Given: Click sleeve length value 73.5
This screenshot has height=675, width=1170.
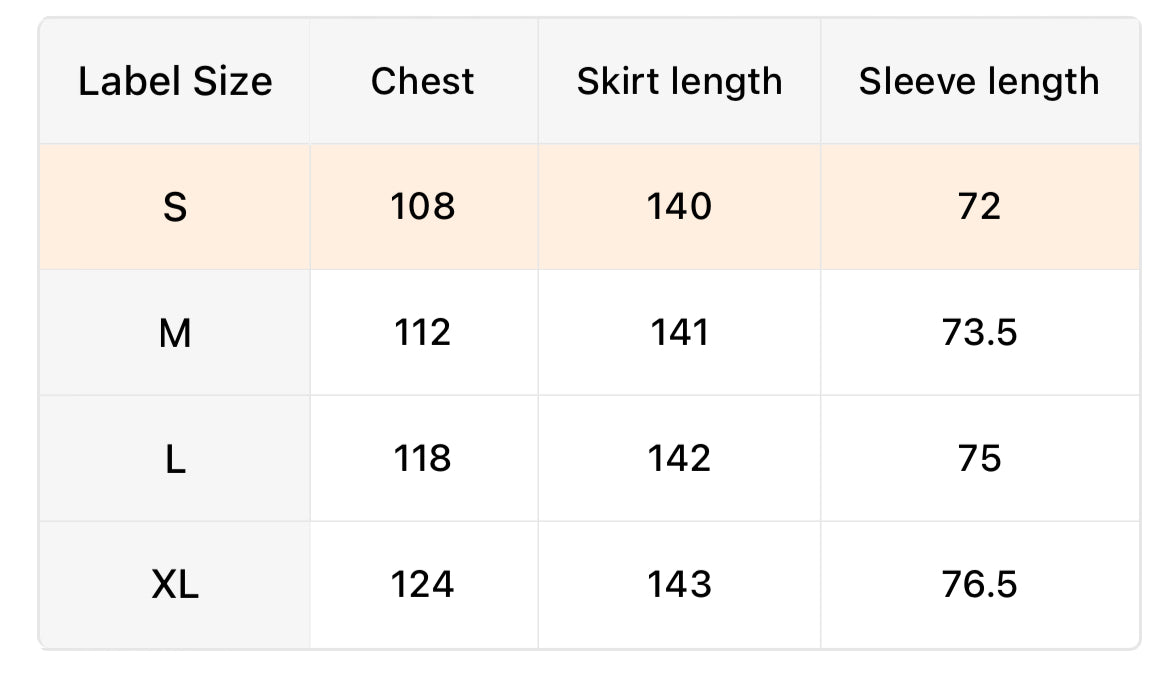Looking at the screenshot, I should click(979, 333).
